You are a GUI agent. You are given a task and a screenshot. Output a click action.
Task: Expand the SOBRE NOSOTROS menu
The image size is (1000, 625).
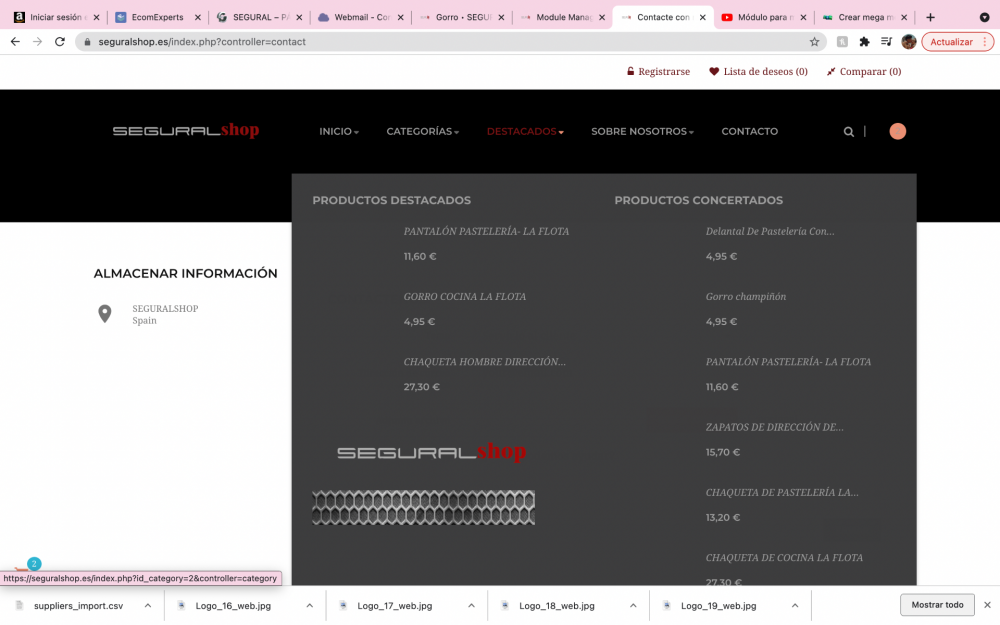[642, 131]
